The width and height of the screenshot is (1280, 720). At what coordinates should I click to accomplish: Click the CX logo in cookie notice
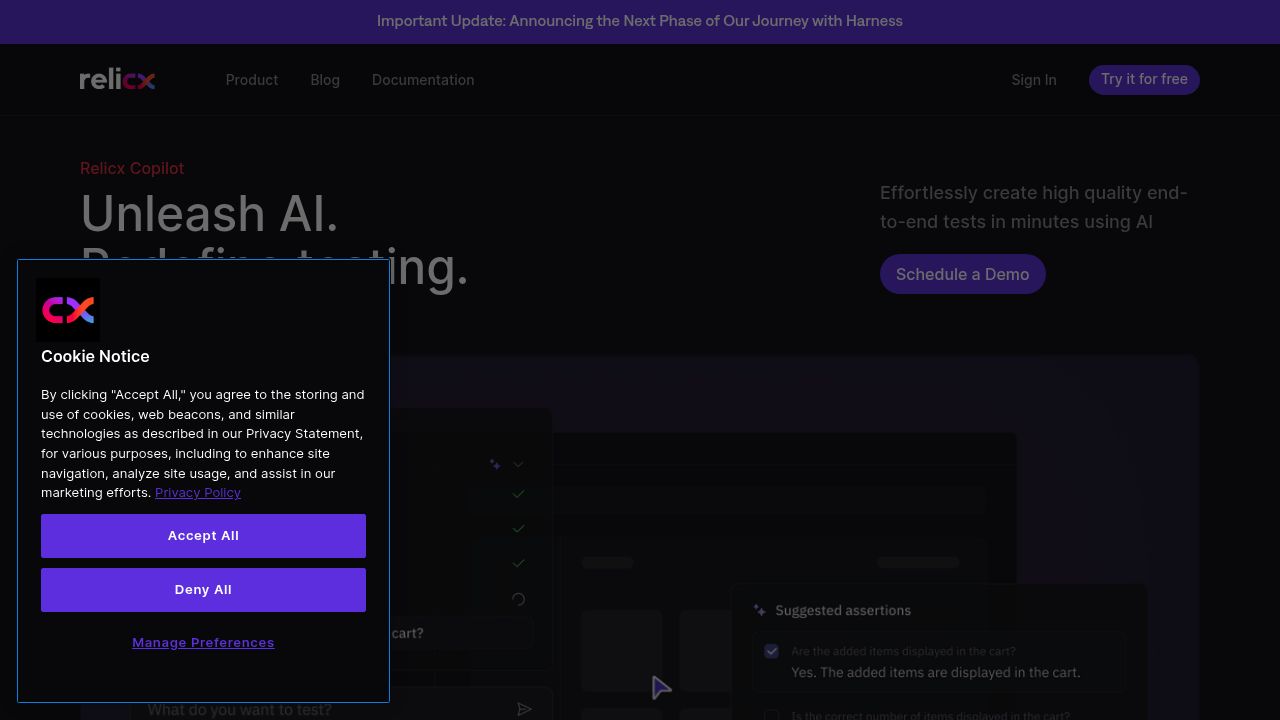click(68, 310)
